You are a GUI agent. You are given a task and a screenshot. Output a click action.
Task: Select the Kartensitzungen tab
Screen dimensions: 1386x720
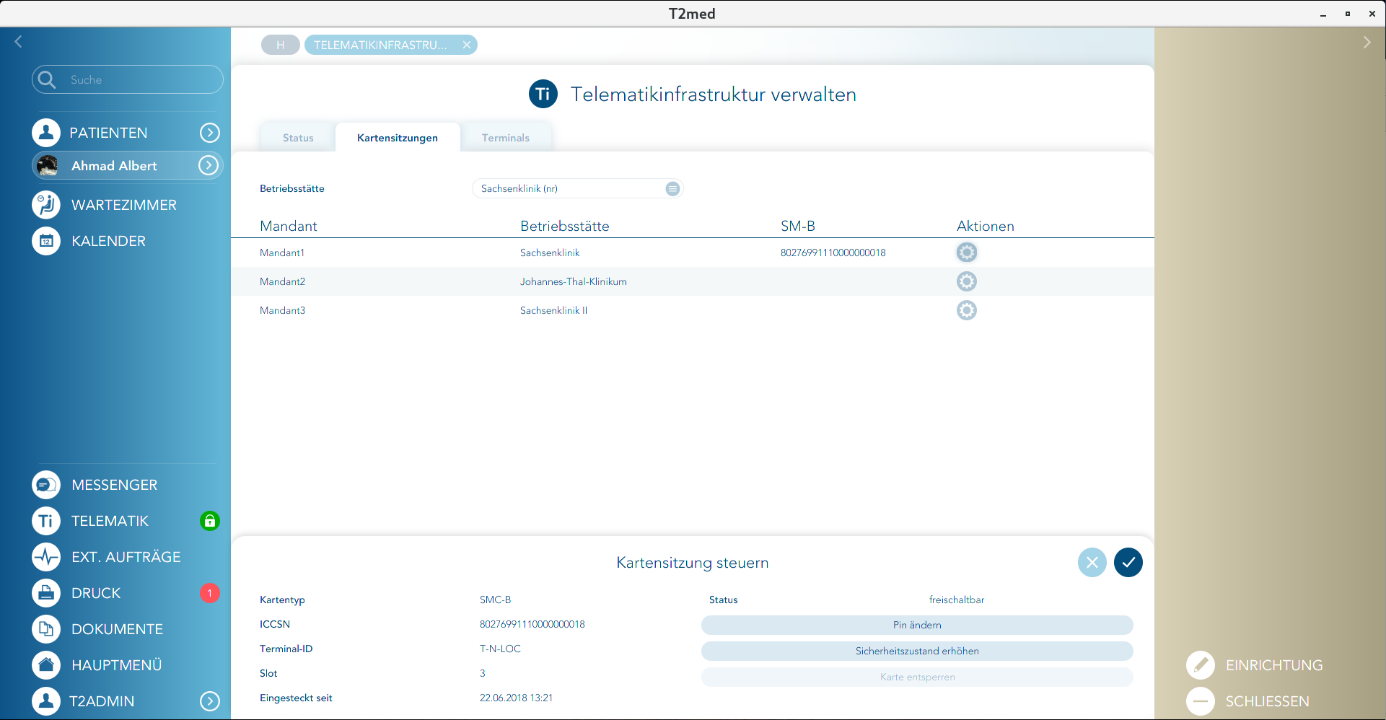click(398, 138)
